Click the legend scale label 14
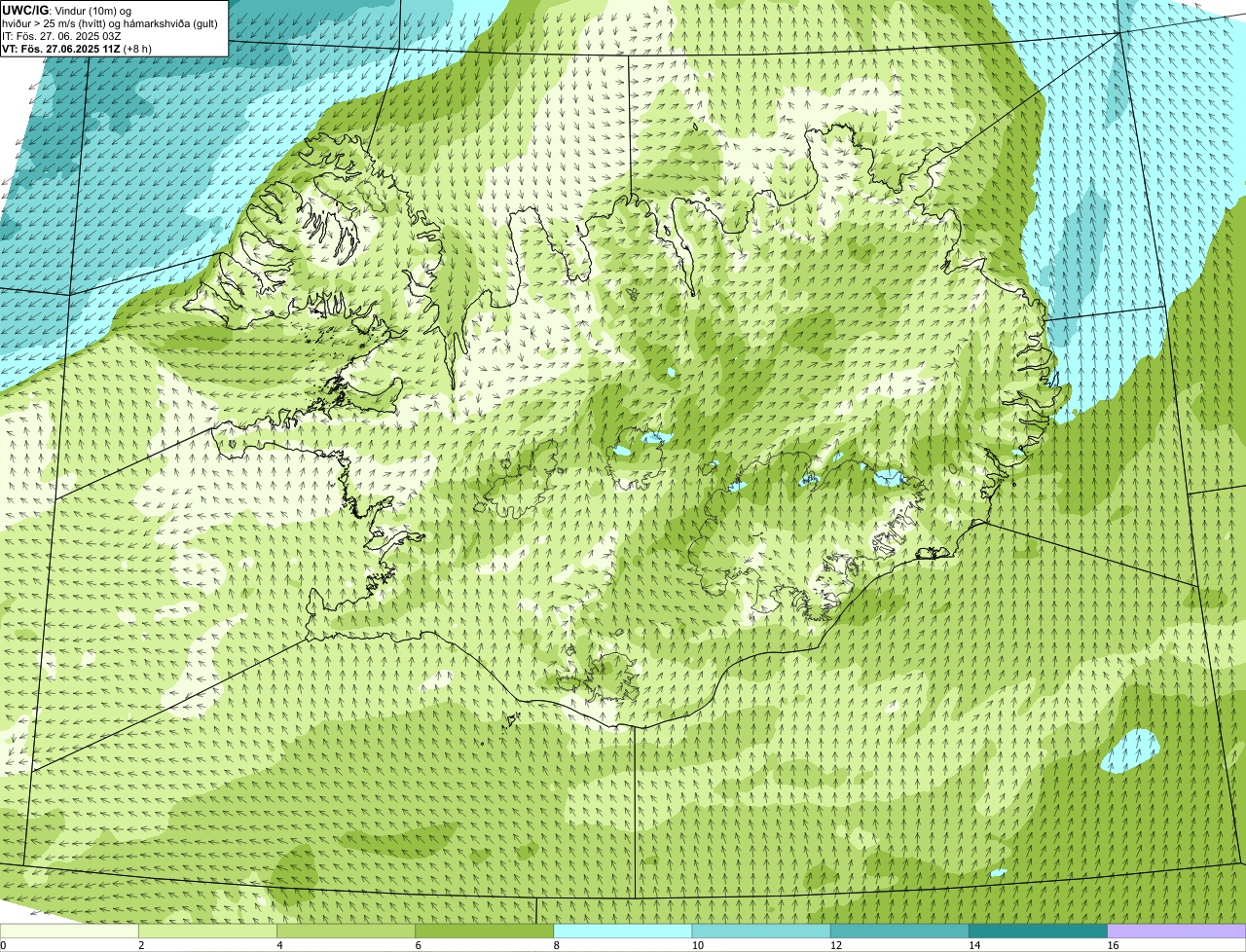The image size is (1246, 952). [974, 945]
